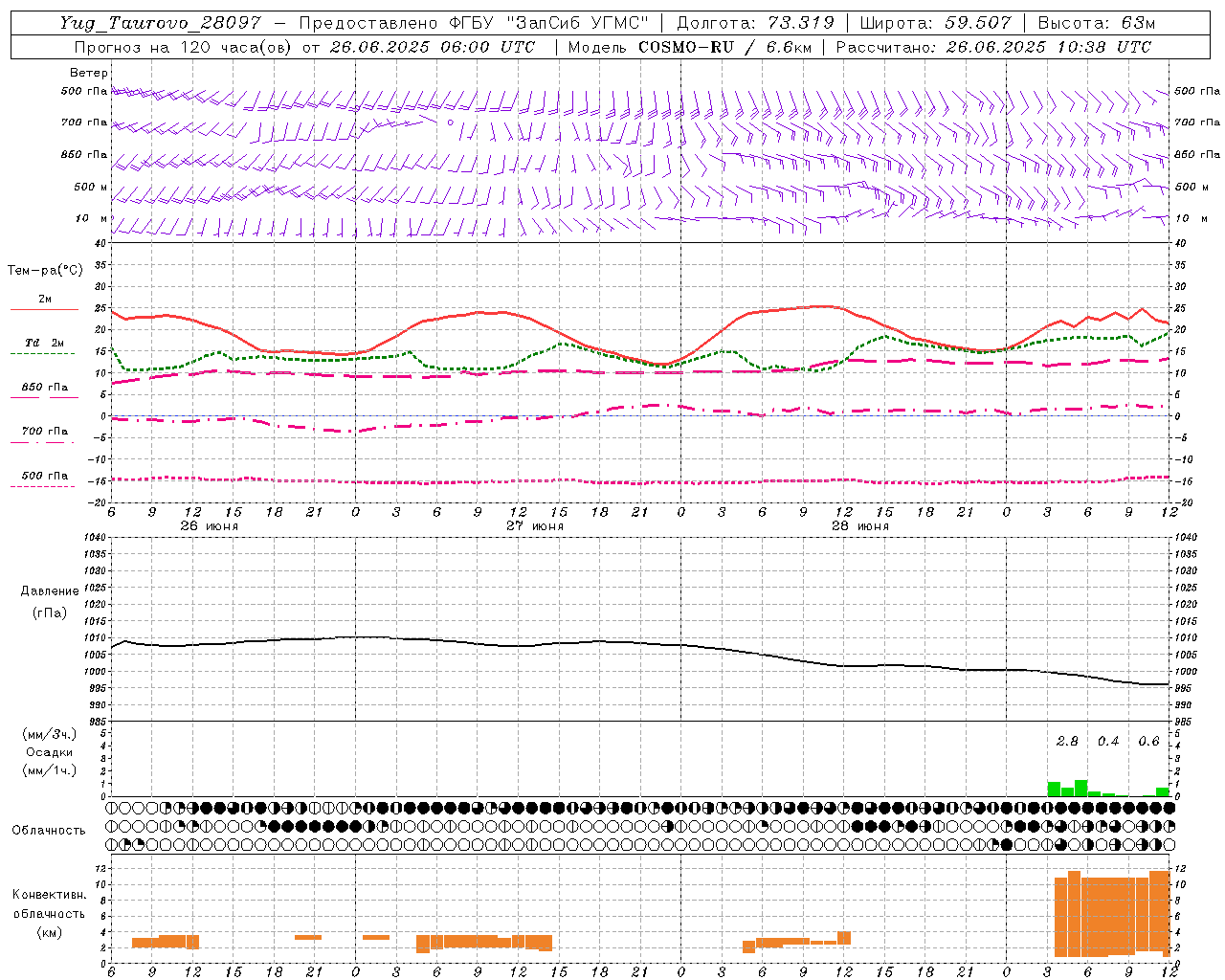Viewport: 1225px width, 980px height.
Task: Click the '27 июня' date label
Action: coord(535,526)
